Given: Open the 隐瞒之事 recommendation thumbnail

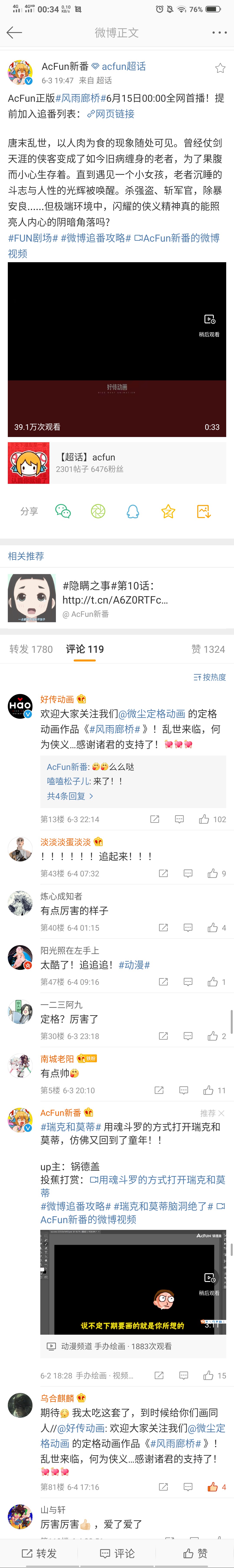Looking at the screenshot, I should [32, 598].
